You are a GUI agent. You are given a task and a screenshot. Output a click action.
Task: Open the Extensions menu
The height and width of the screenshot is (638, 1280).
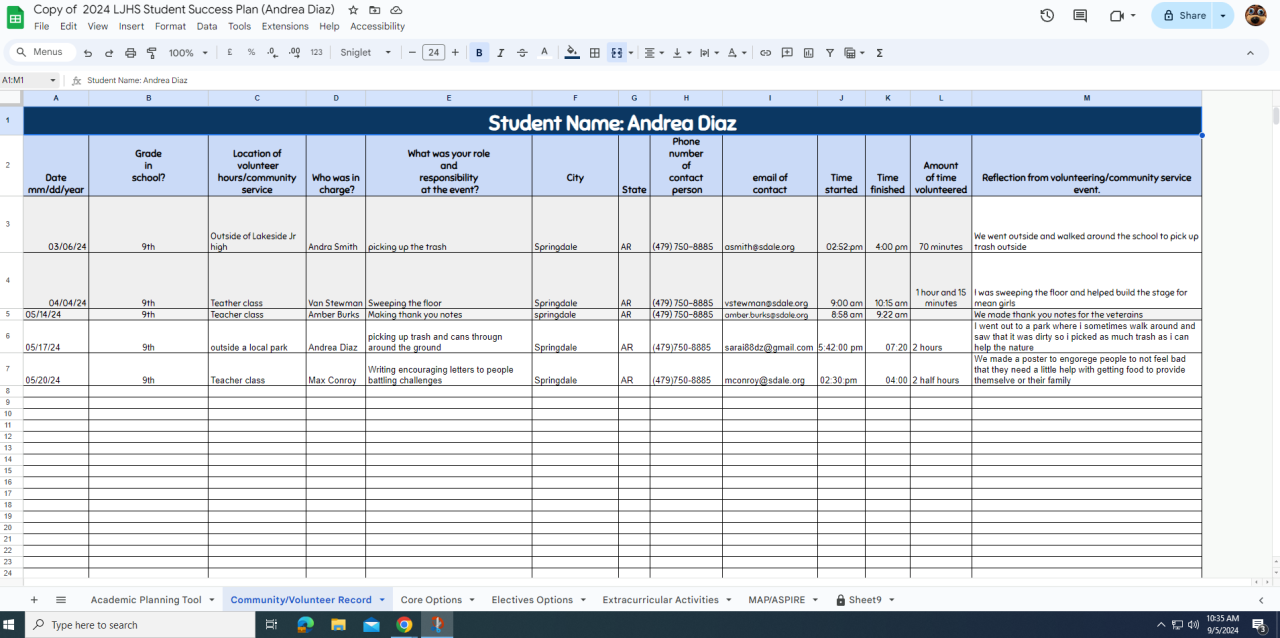coord(285,26)
